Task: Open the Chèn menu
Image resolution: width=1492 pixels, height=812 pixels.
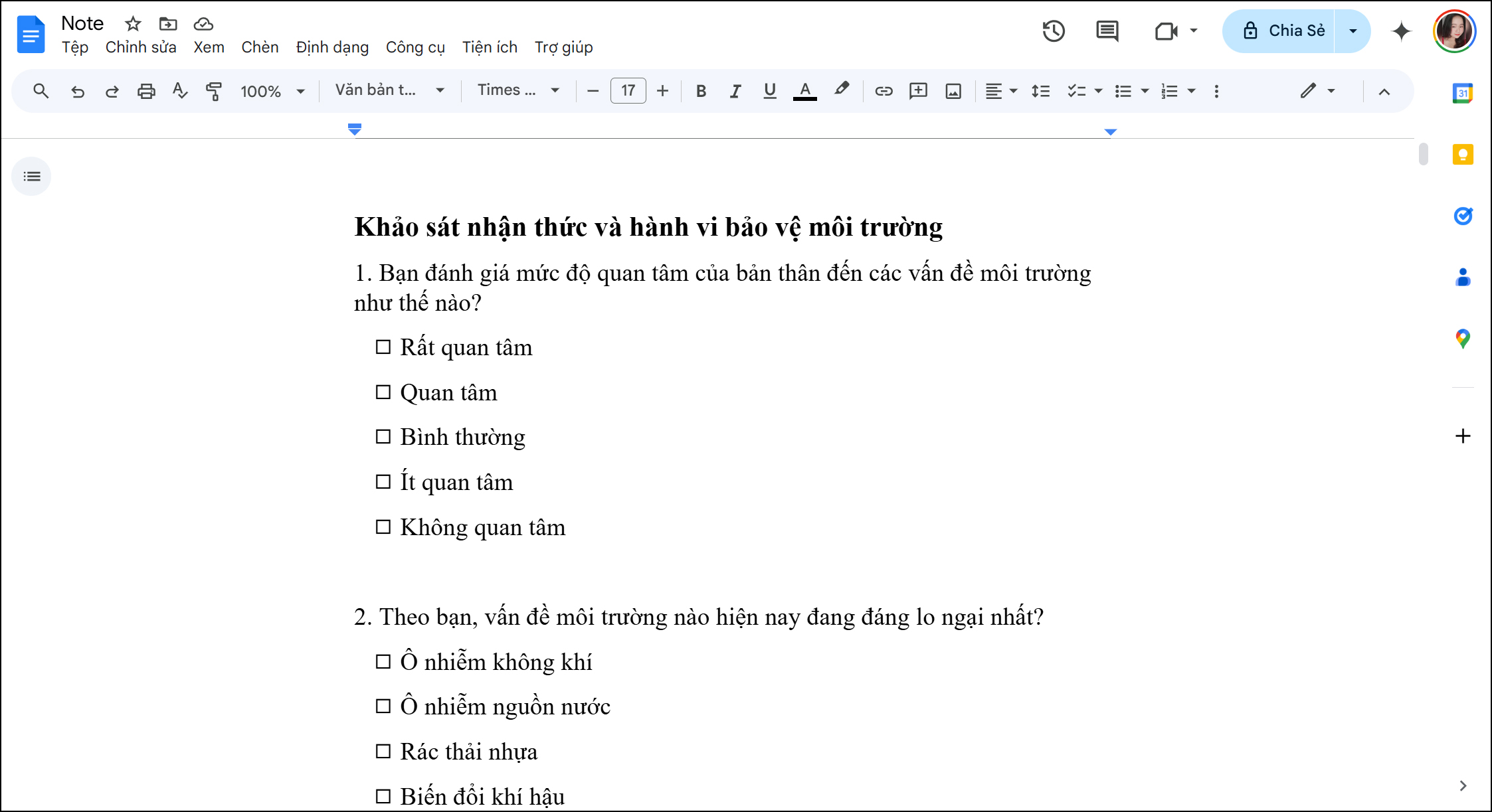Action: [260, 47]
